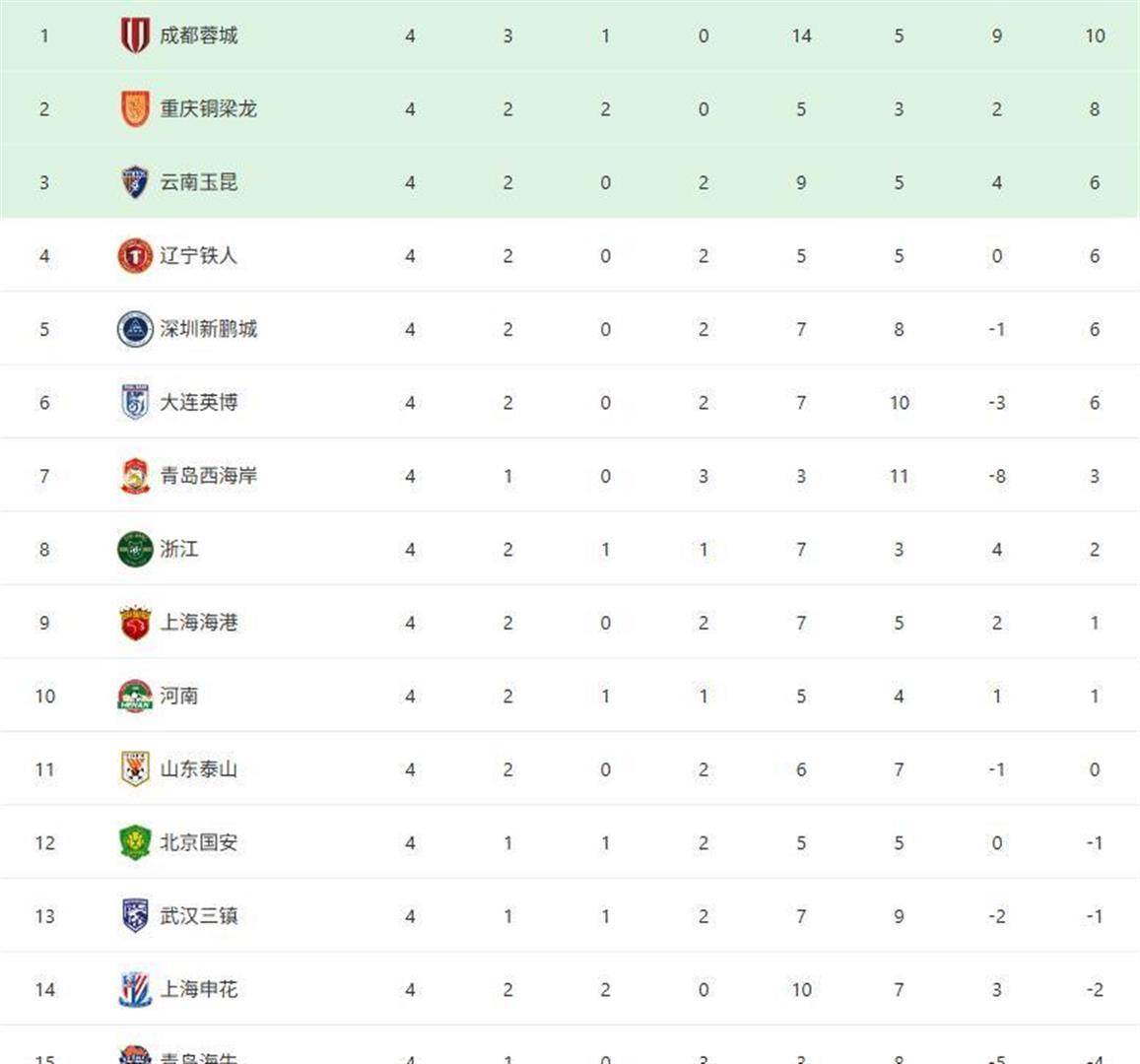1140x1064 pixels.
Task: Click the 上海申花 team name
Action: (199, 989)
